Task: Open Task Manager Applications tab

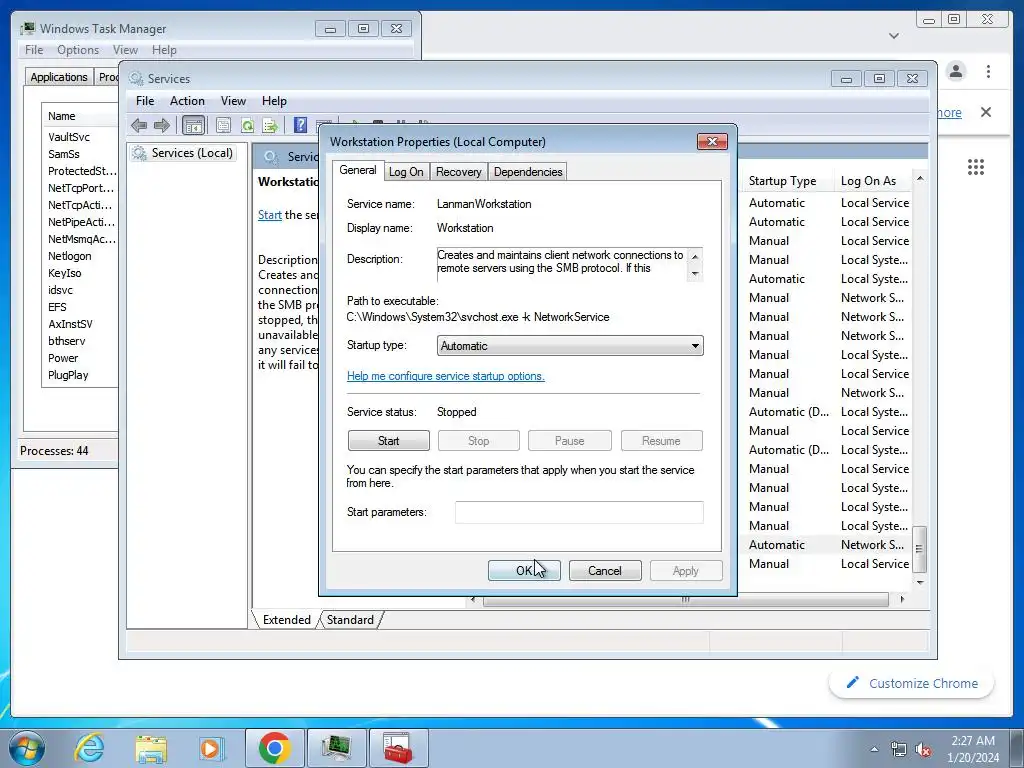Action: tap(59, 76)
